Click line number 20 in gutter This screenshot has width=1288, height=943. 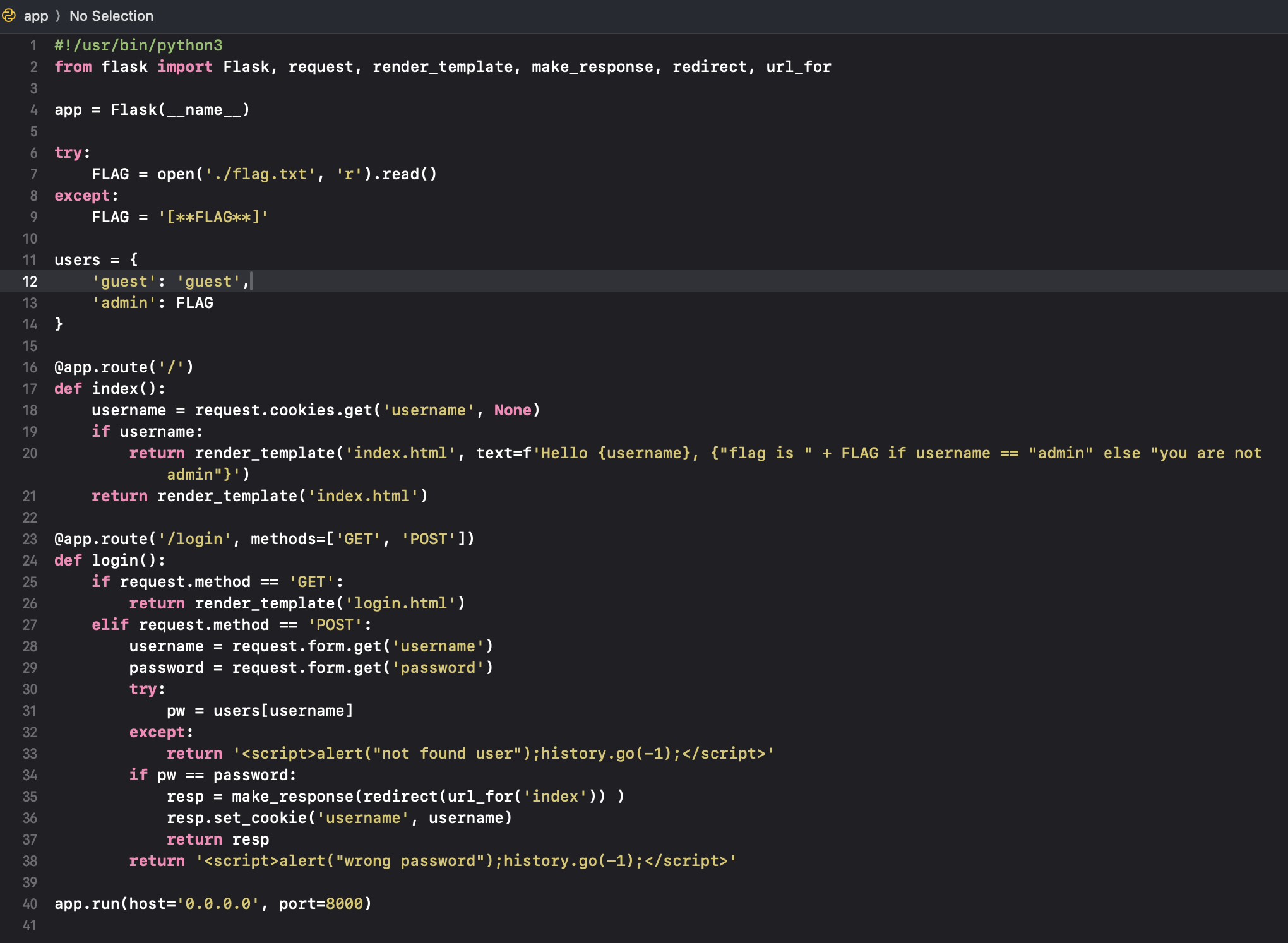click(30, 453)
